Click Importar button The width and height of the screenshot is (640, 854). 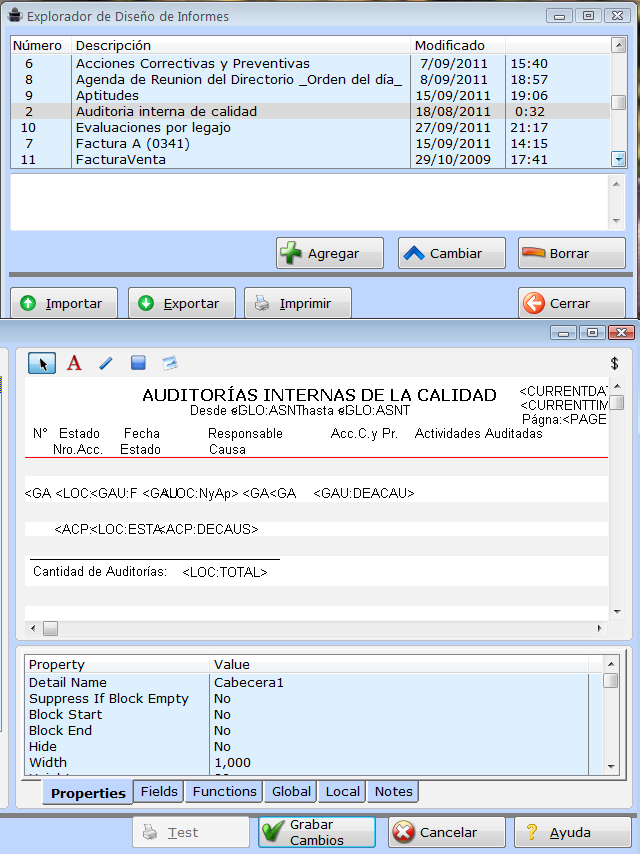click(x=64, y=303)
